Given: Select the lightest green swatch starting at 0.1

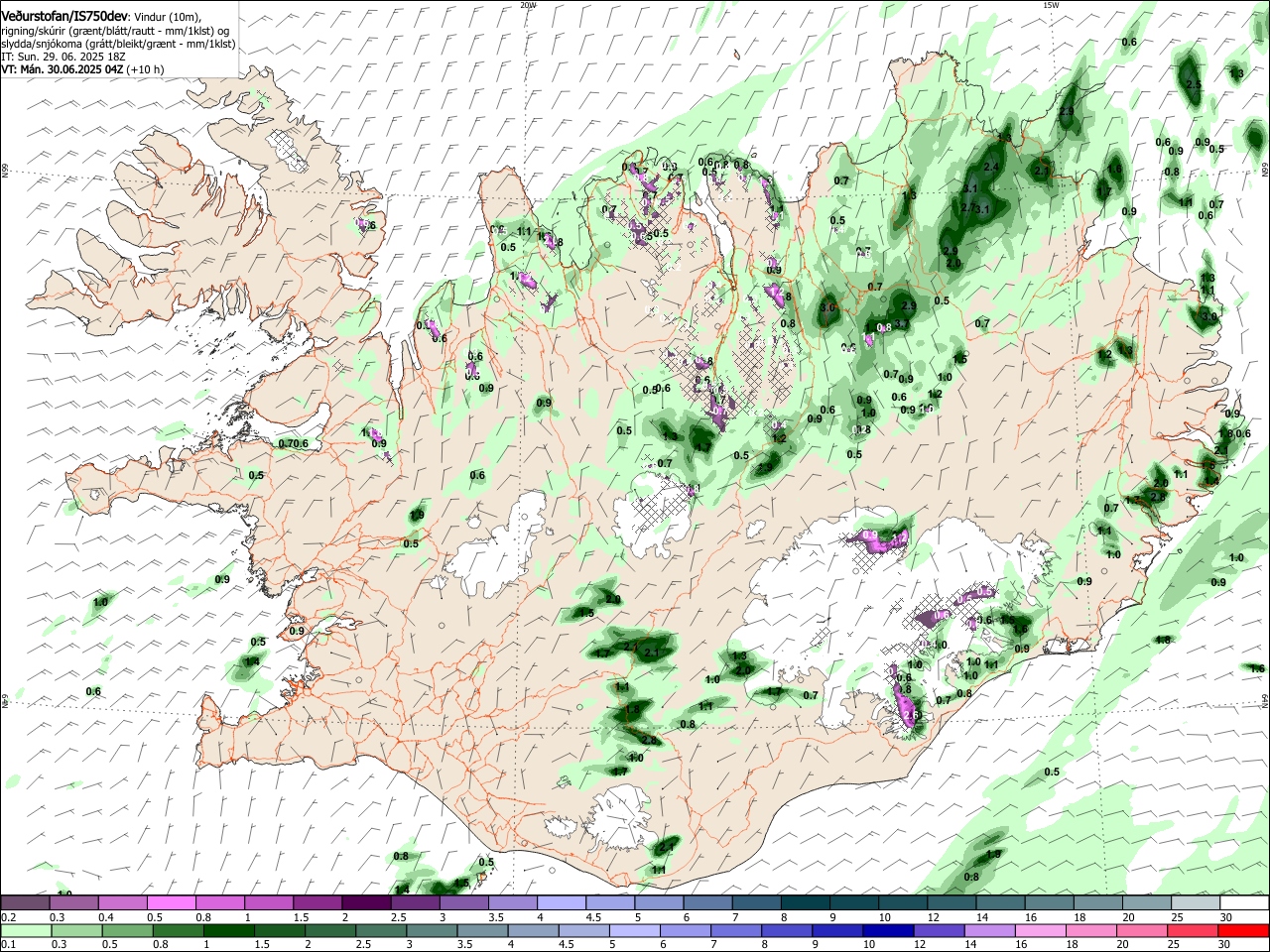Looking at the screenshot, I should [x=25, y=930].
